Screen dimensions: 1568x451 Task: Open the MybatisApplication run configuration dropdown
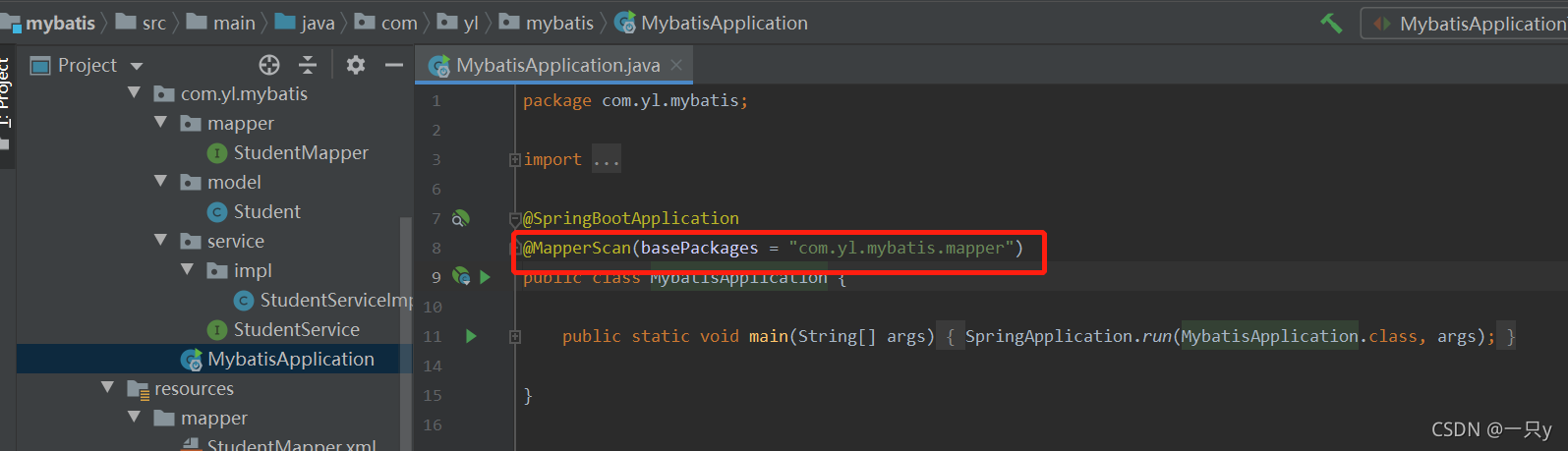(x=1464, y=24)
